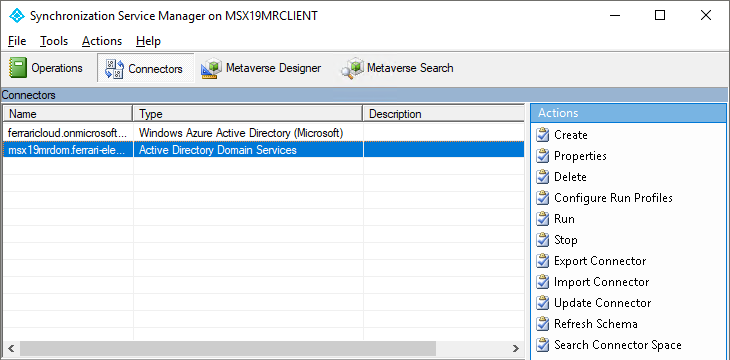This screenshot has height=360, width=730.
Task: Click the connectors list horizontal scrollbar thumb
Action: 228,348
